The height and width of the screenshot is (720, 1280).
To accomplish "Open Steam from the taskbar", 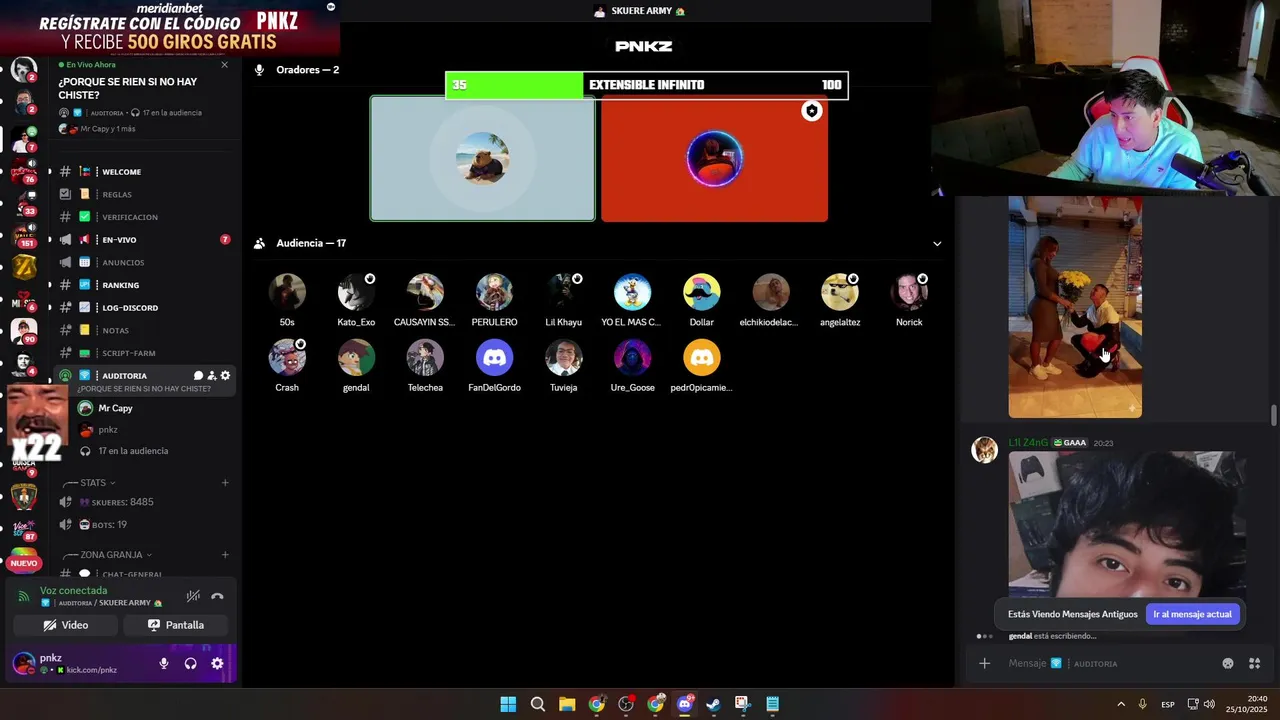I will pos(713,704).
